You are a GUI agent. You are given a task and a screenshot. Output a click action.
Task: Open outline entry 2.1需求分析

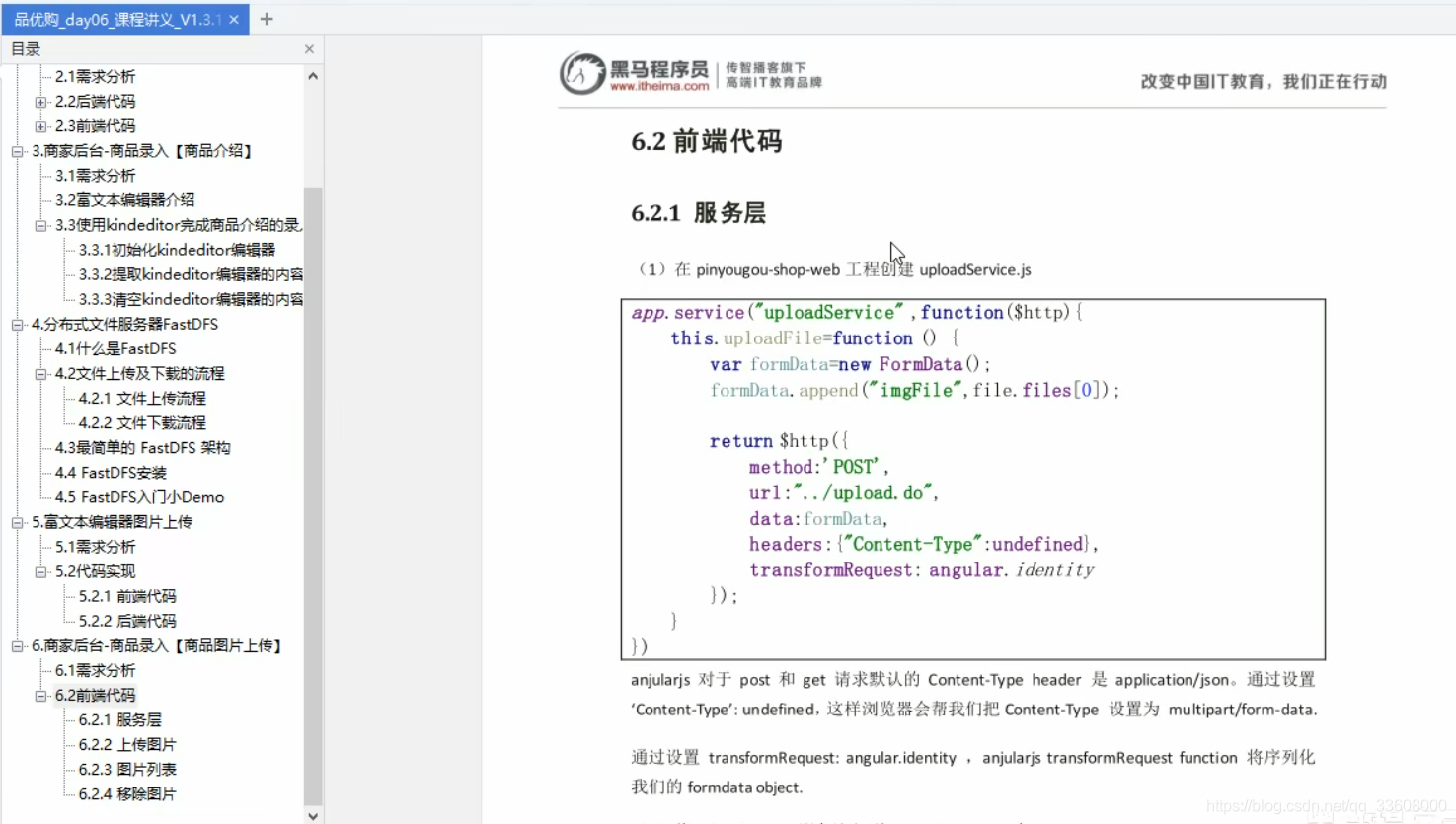95,76
